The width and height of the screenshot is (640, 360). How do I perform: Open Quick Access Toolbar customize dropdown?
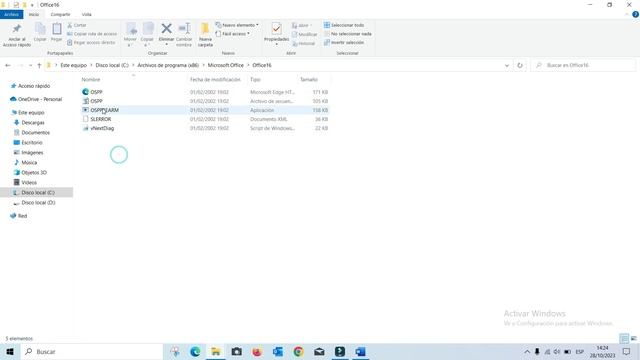coord(32,5)
